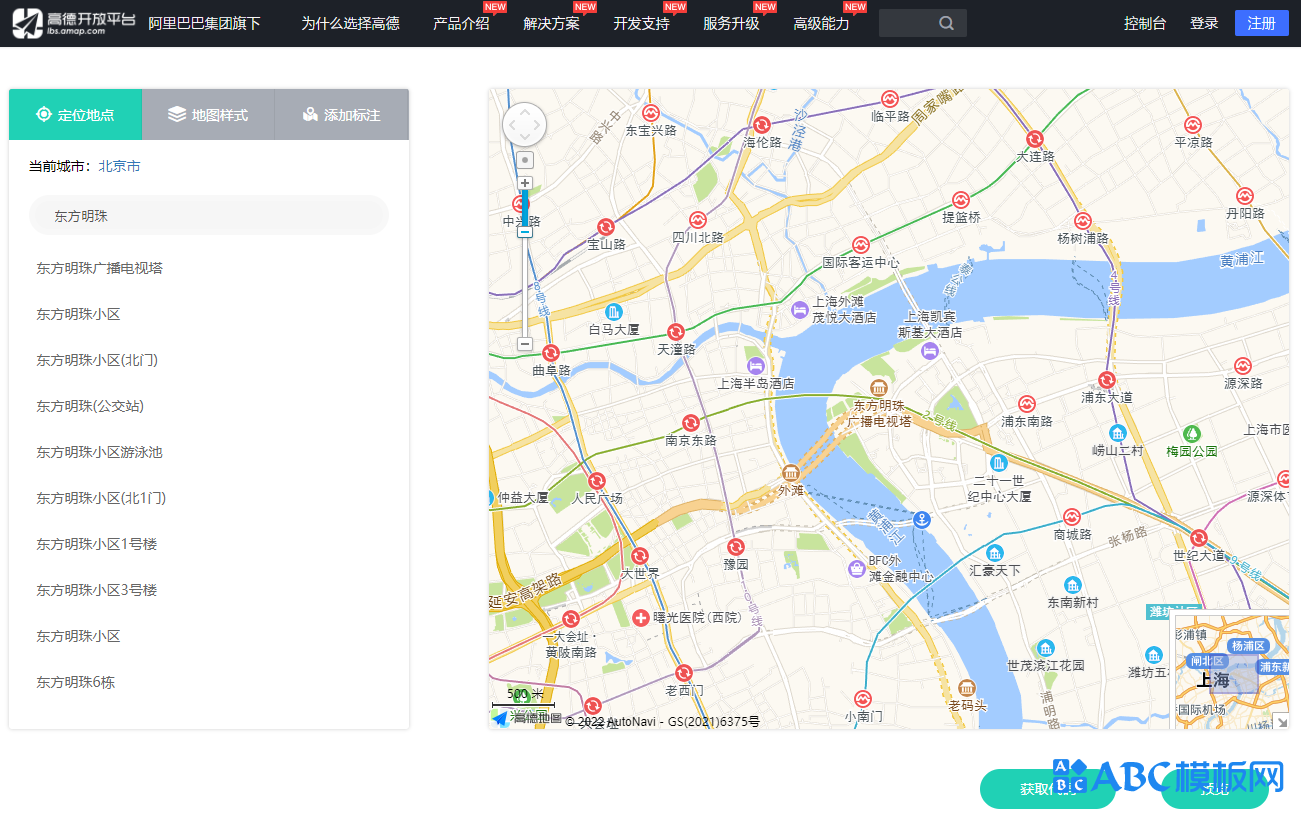
Task: Switch to the 添加标注 tab
Action: coord(342,115)
